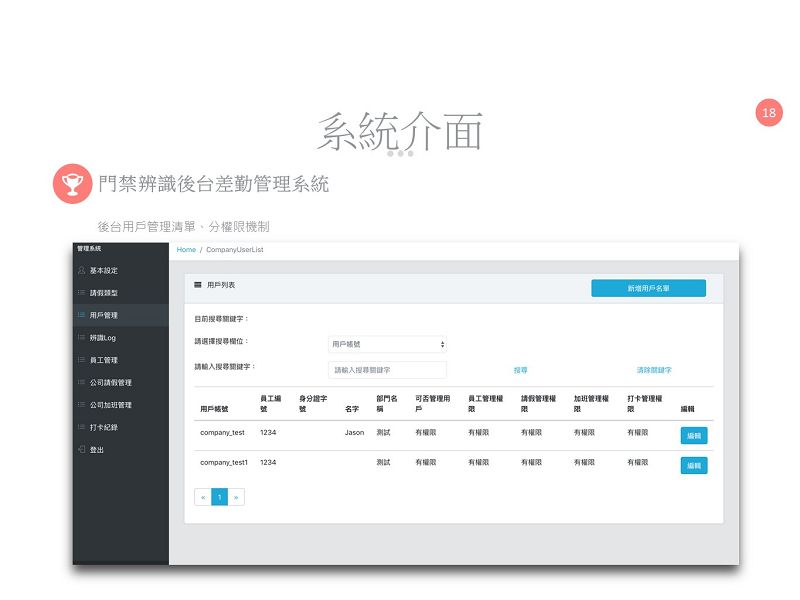Click the 搜尋 search link
The image size is (800, 600).
tap(520, 370)
